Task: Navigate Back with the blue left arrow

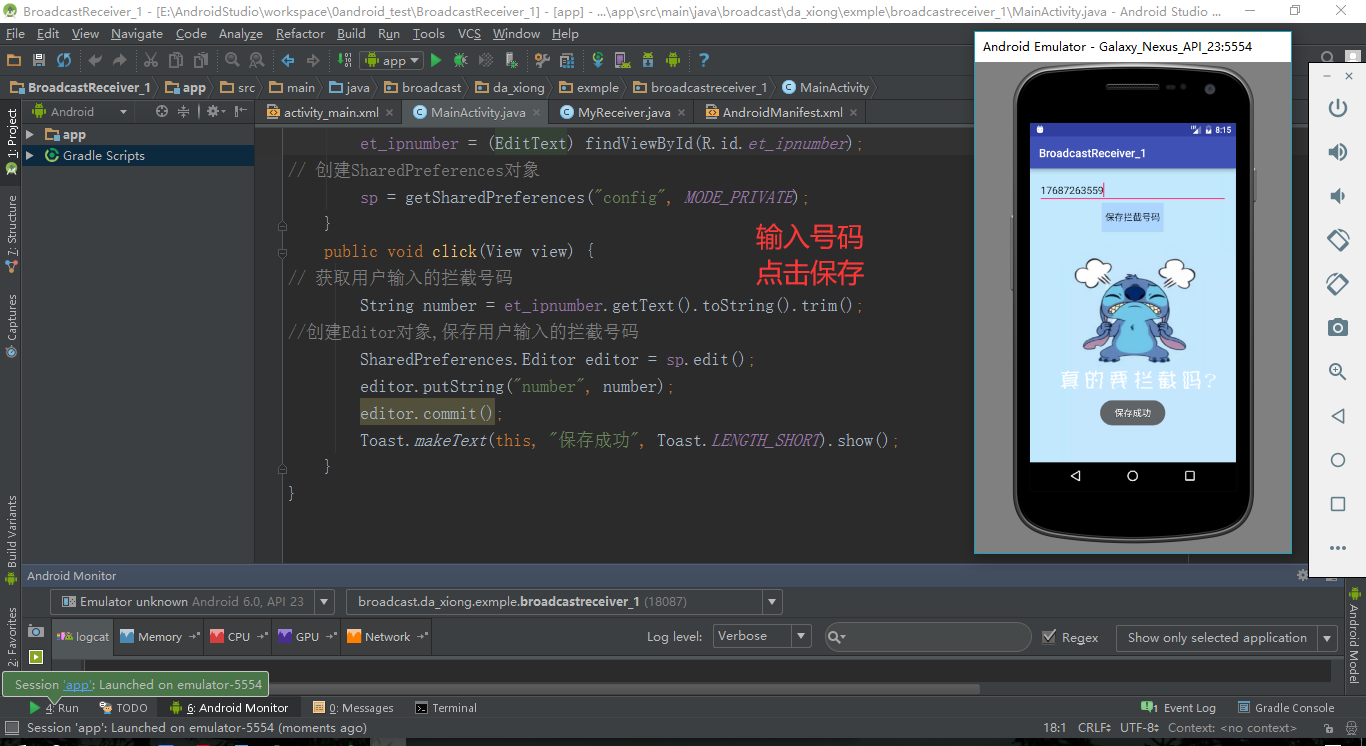Action: [288, 60]
